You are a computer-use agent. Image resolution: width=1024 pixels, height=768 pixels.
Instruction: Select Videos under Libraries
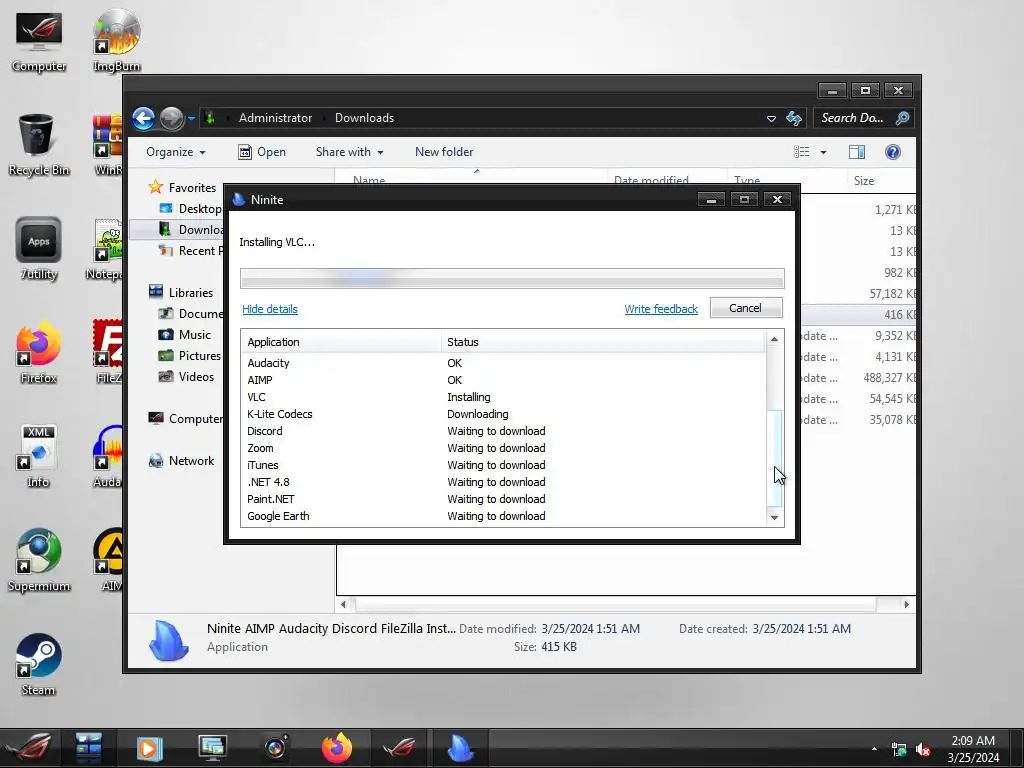tap(196, 377)
